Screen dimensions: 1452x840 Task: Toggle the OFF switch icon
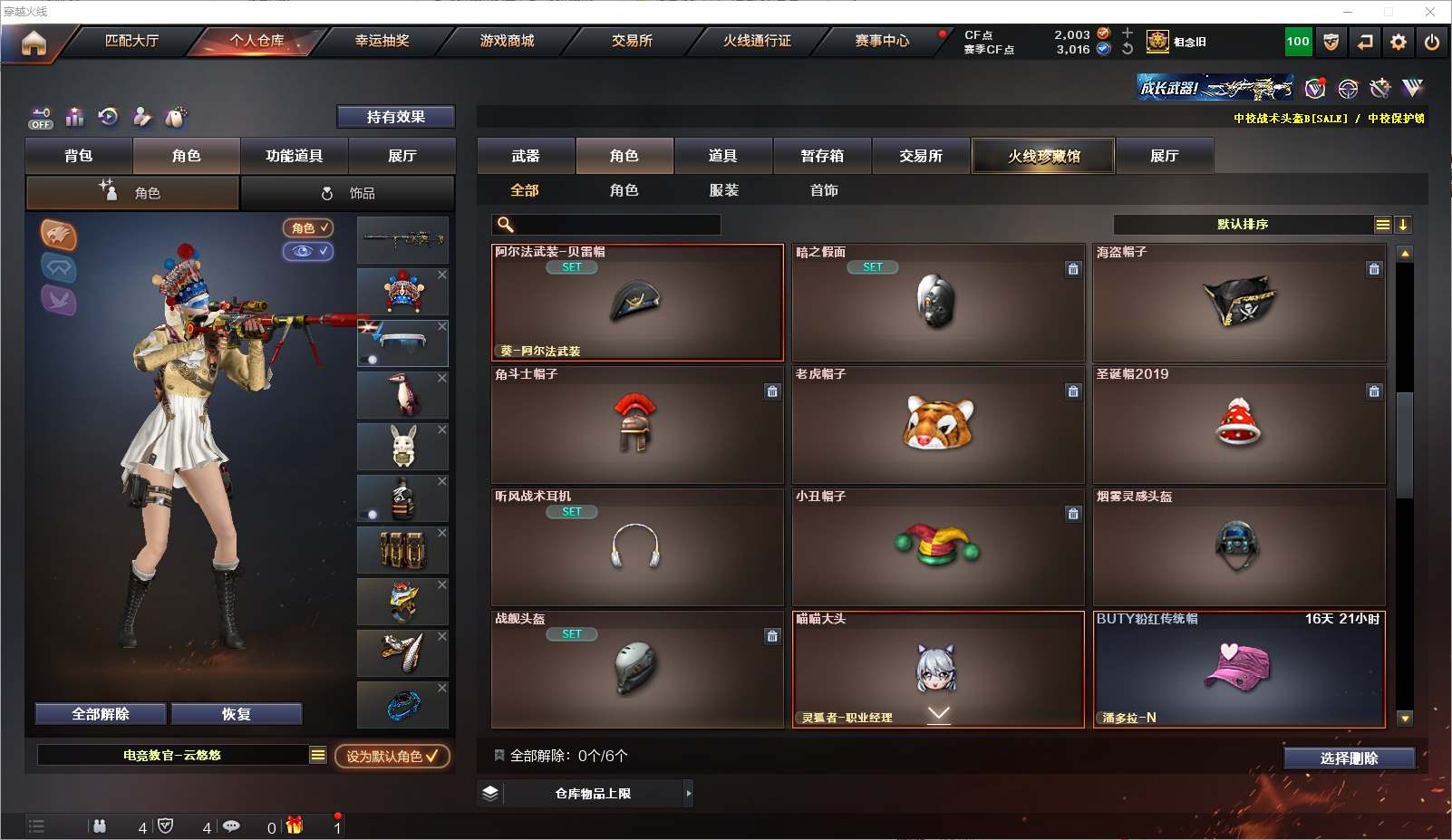(x=41, y=118)
